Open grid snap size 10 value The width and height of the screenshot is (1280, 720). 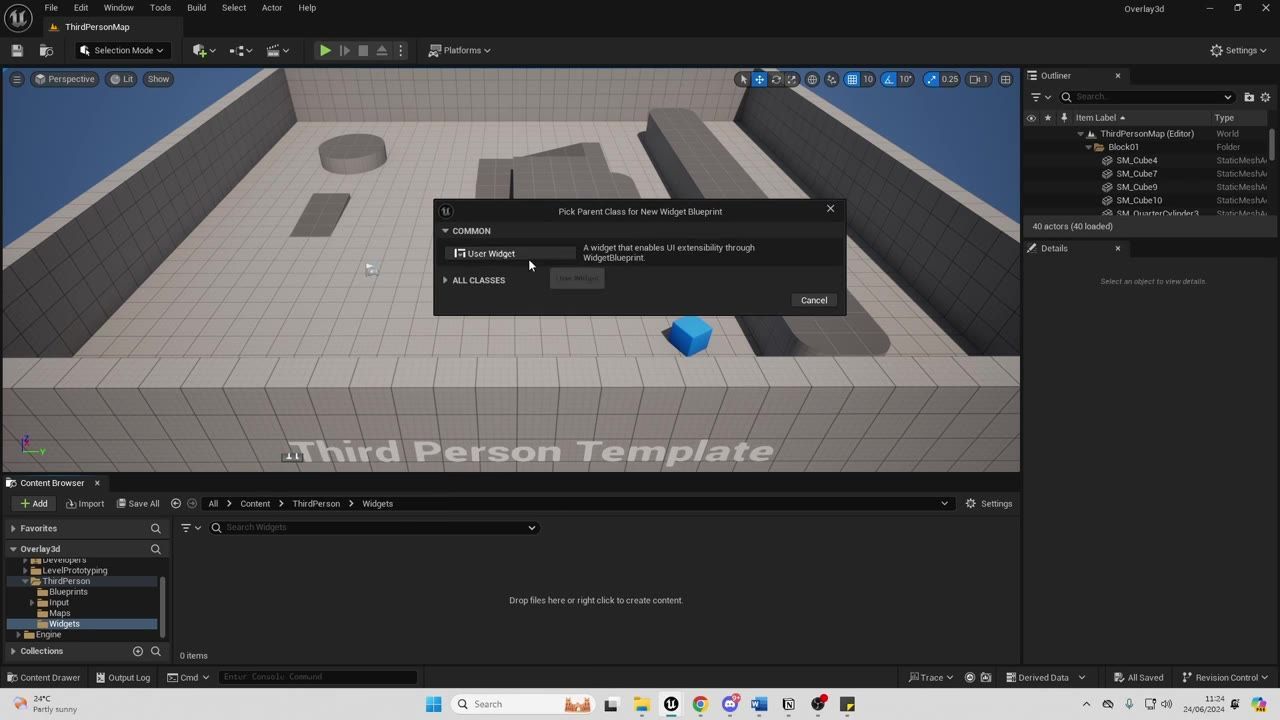coord(868,79)
